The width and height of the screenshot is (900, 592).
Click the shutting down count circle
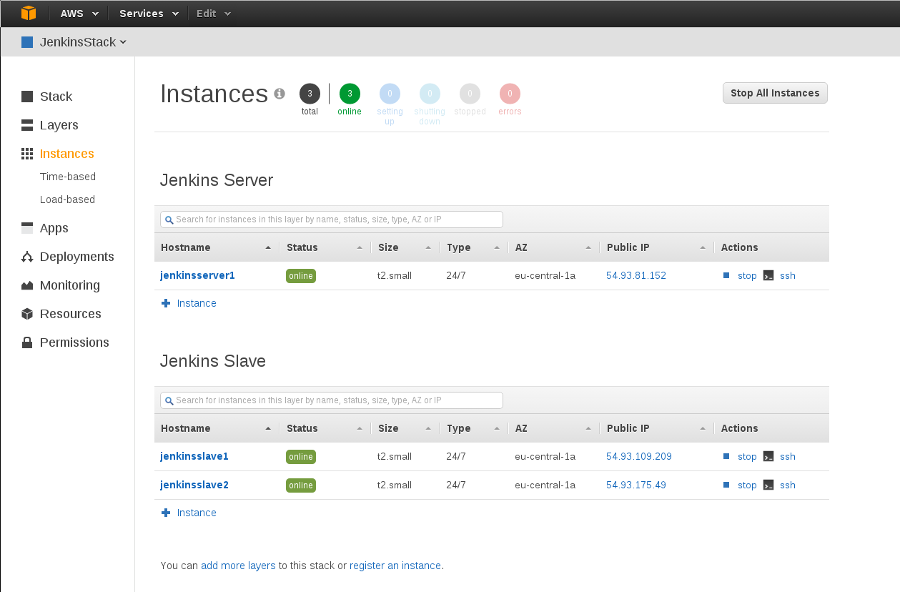point(429,94)
